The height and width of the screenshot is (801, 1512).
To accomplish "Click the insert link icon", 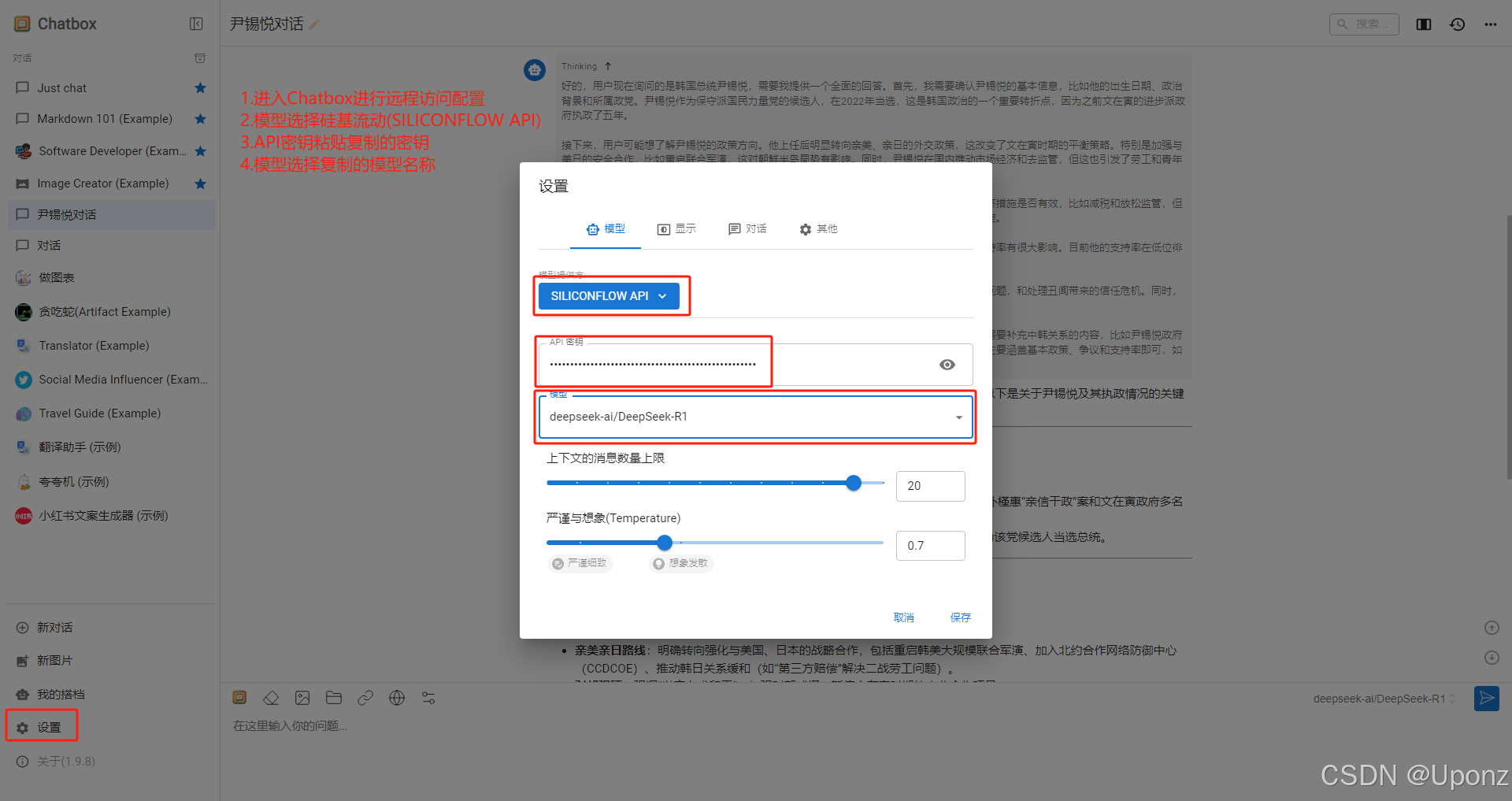I will point(365,698).
